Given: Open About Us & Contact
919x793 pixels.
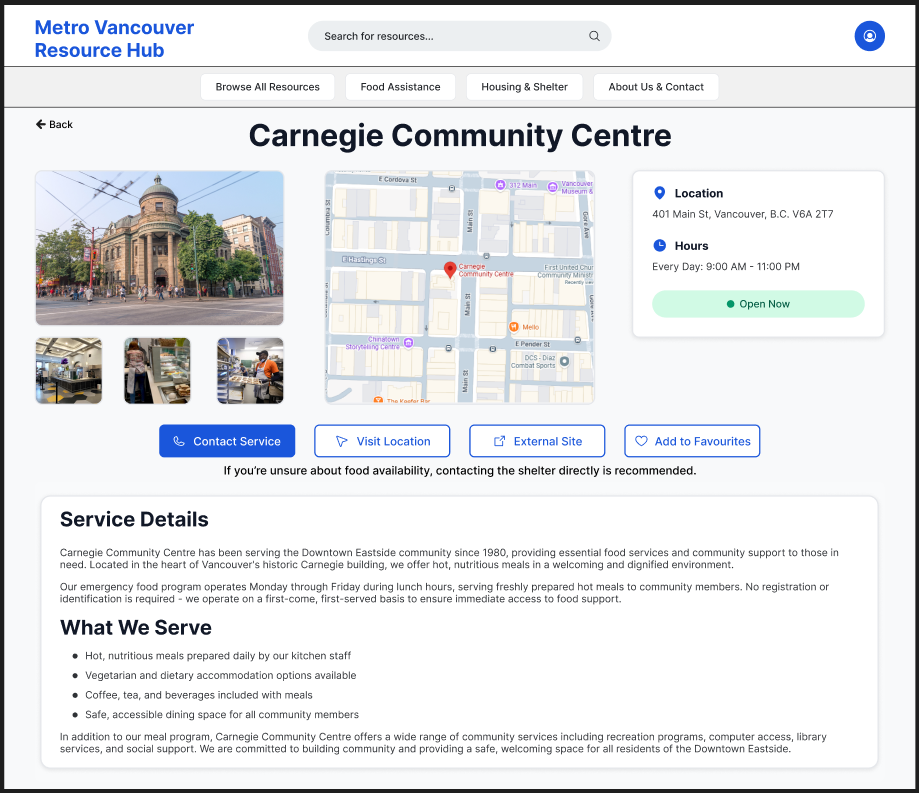Looking at the screenshot, I should tap(656, 87).
